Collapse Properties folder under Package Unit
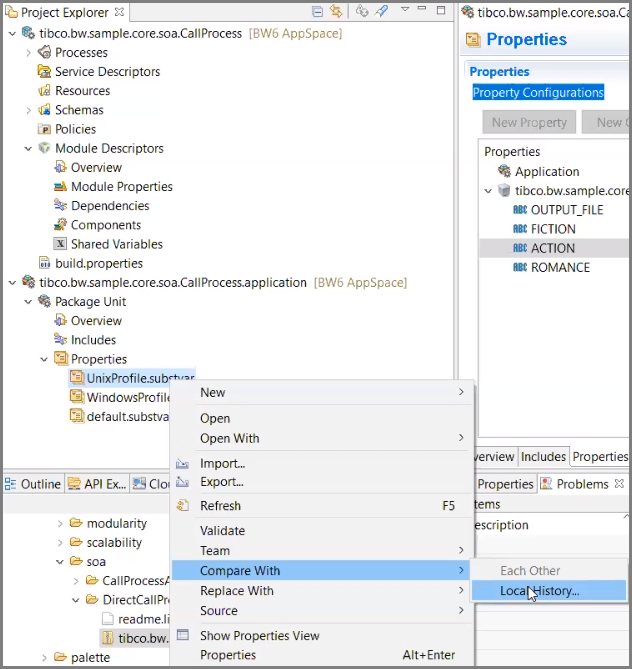The image size is (632, 669). click(x=44, y=359)
